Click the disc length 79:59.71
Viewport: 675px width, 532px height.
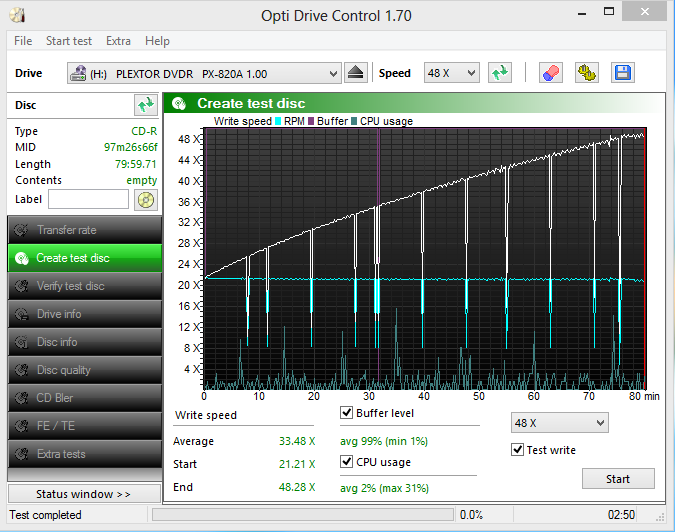[x=136, y=164]
